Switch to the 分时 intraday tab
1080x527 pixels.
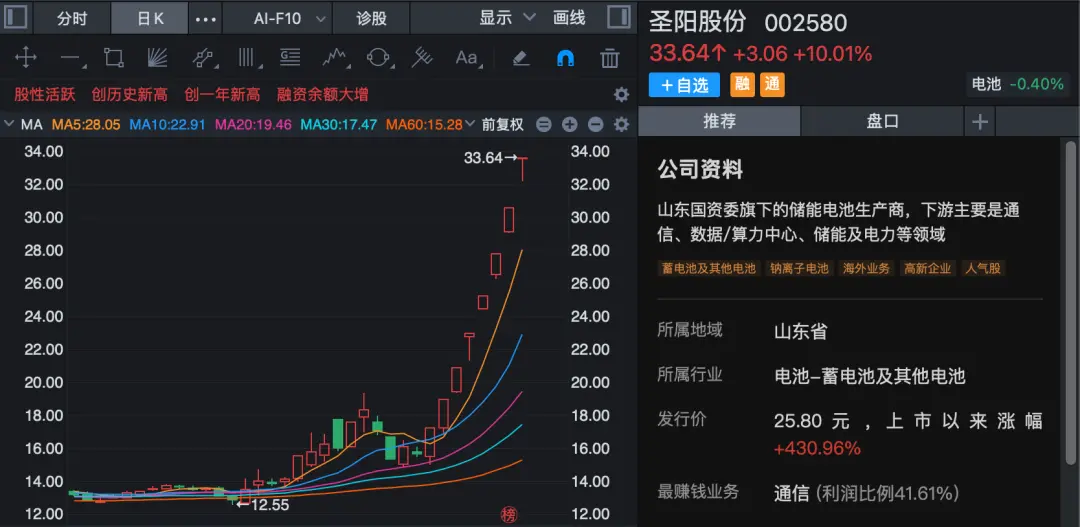pyautogui.click(x=71, y=18)
